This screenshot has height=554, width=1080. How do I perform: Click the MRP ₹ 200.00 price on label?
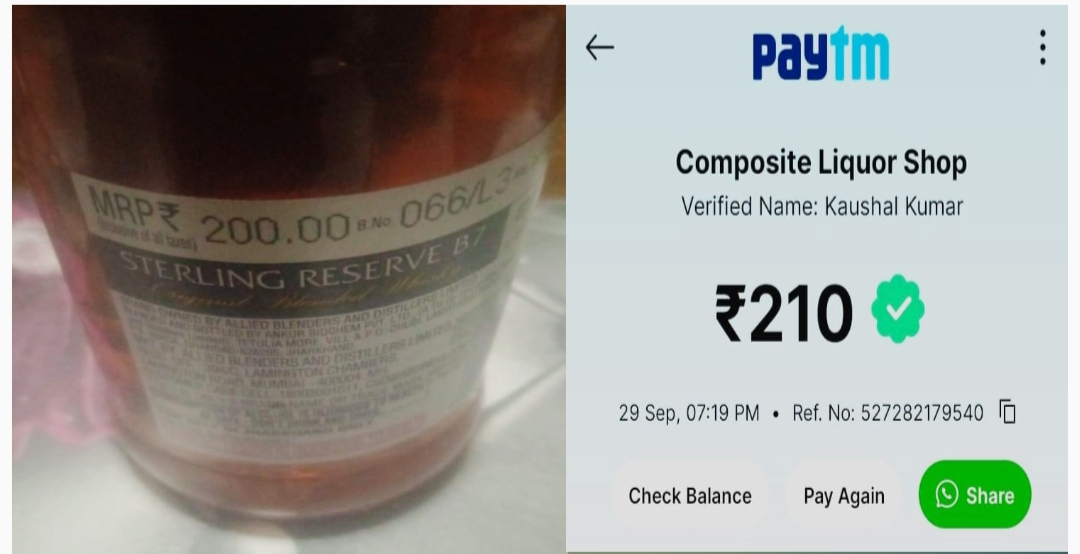[x=220, y=220]
